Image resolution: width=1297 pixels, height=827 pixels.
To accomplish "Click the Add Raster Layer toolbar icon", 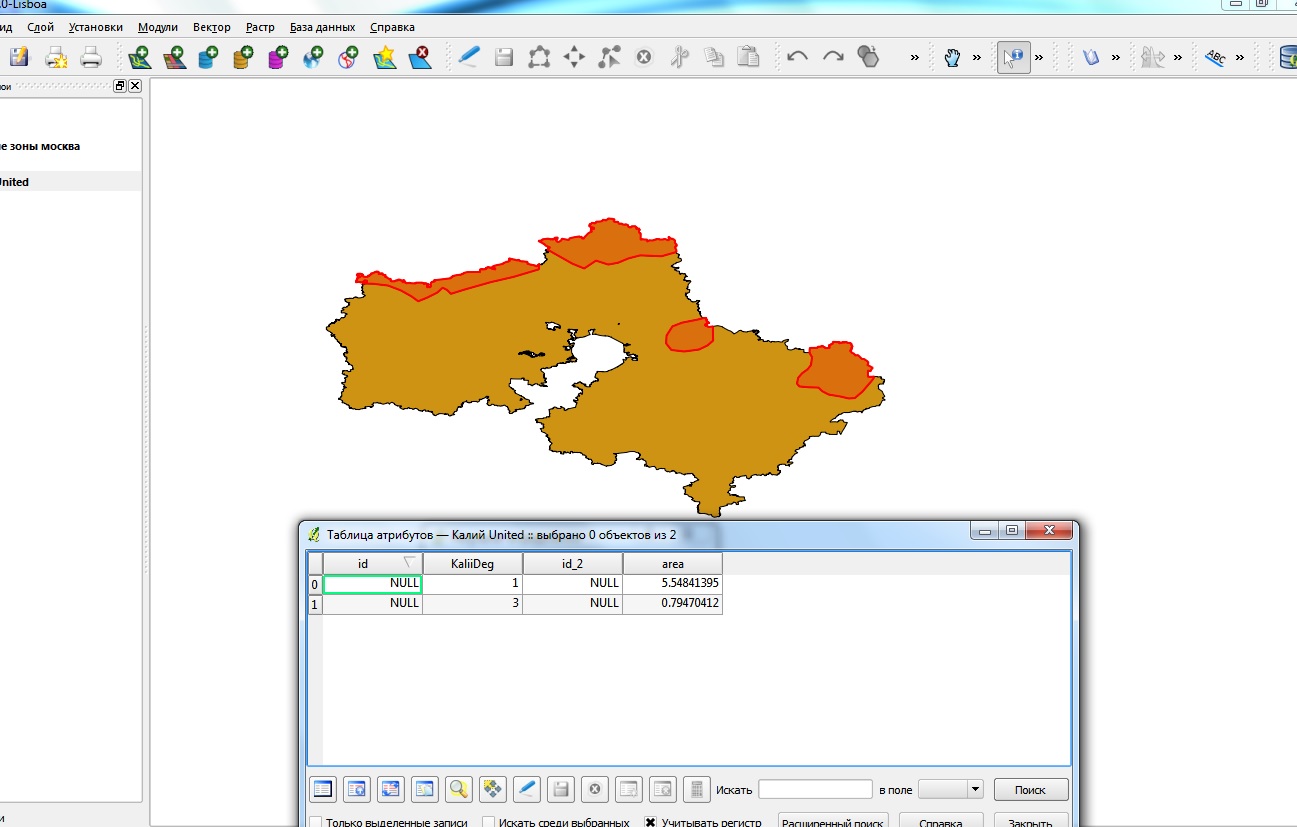I will (174, 57).
